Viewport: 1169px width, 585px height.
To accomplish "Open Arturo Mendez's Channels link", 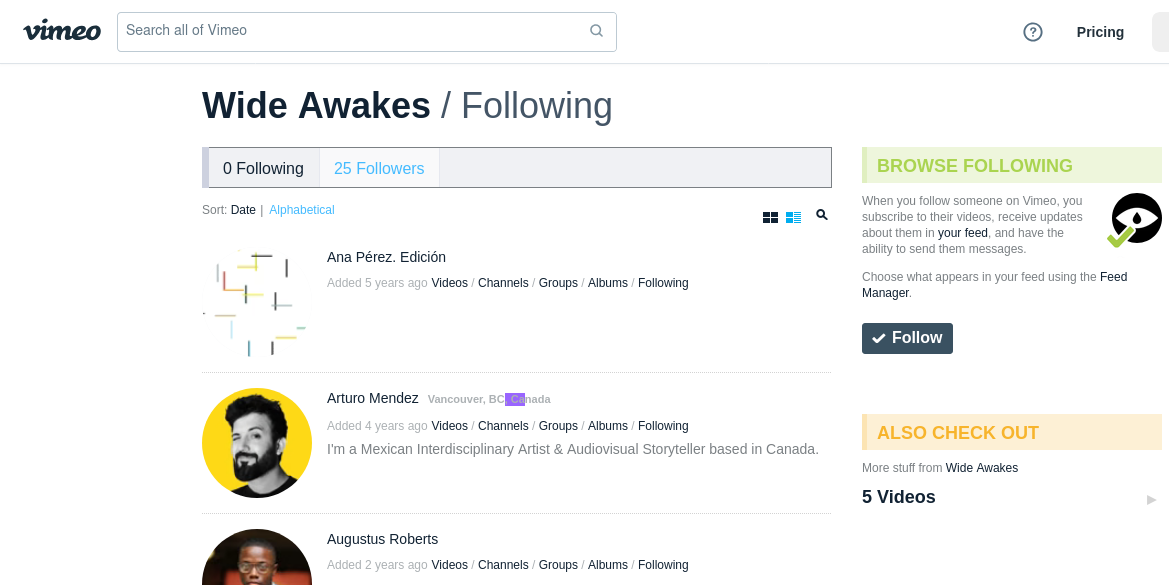I will [503, 426].
